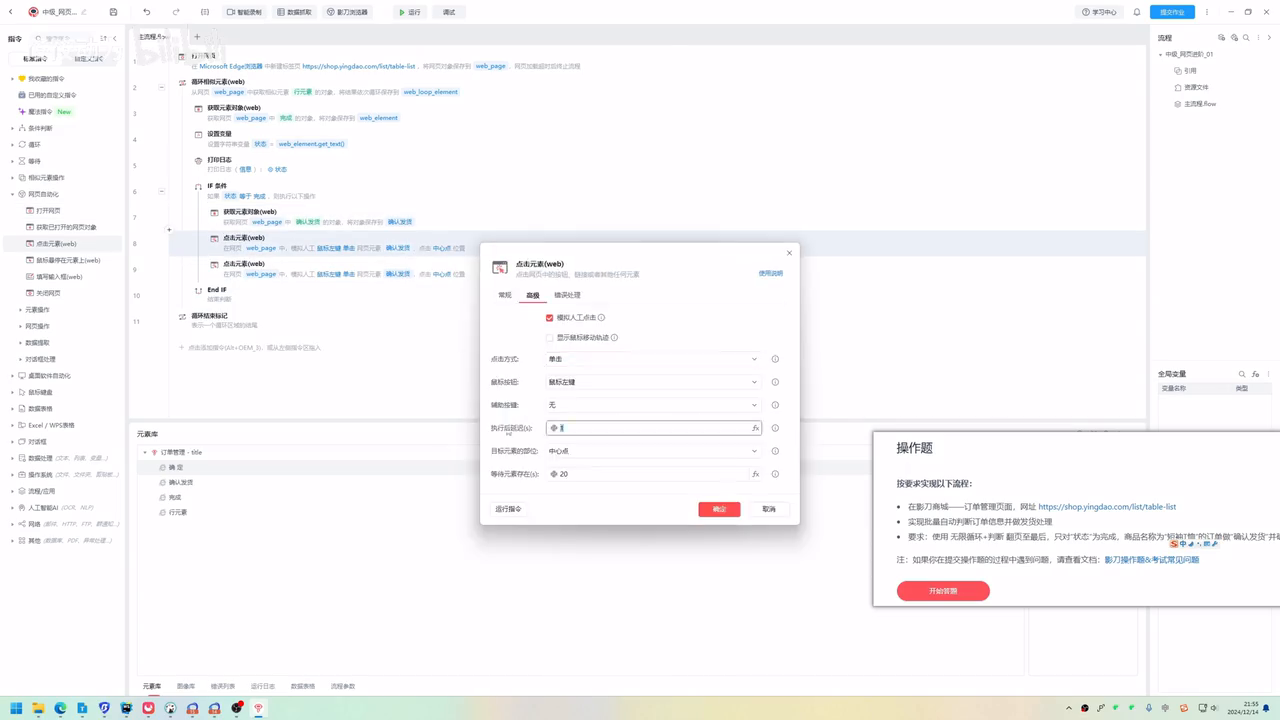Click 取消 to cancel dialog

tap(769, 509)
